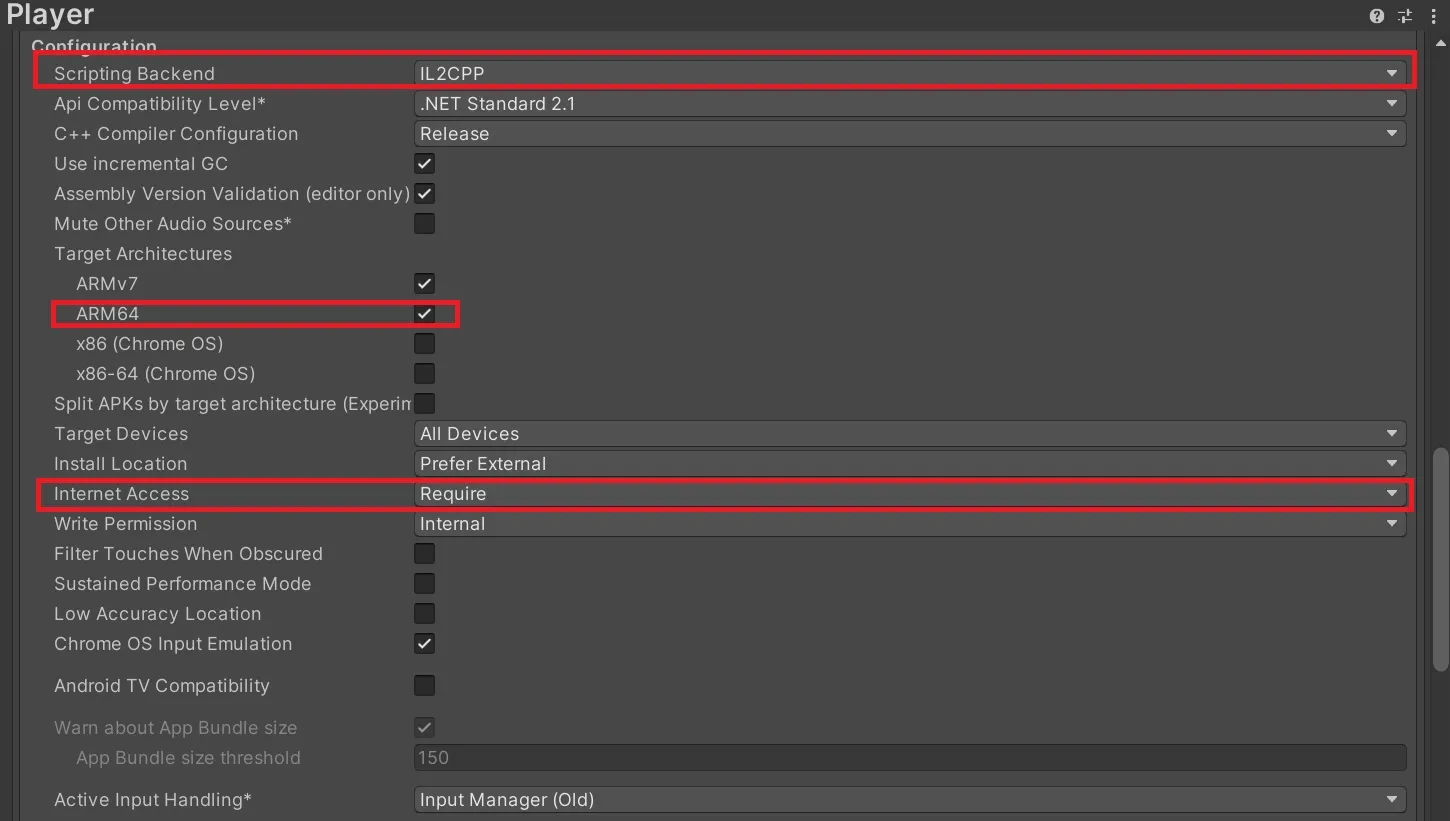The image size is (1450, 821).
Task: Expand the Api Compatibility Level dropdown
Action: (x=909, y=104)
